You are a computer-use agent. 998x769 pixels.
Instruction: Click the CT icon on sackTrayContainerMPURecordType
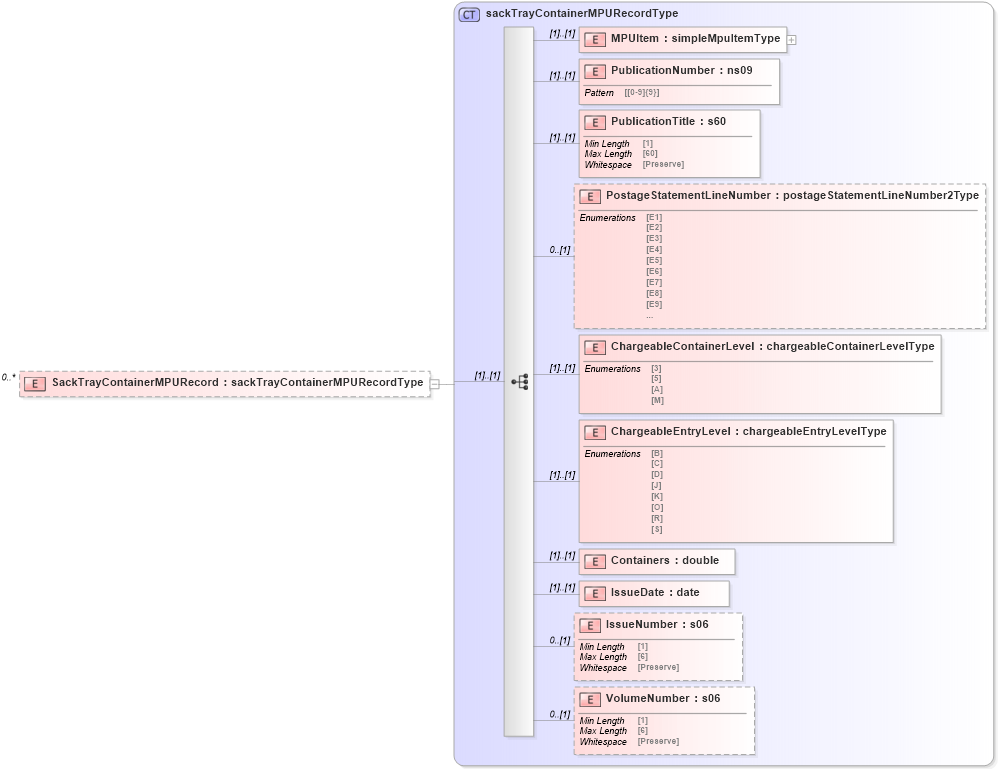(x=469, y=13)
